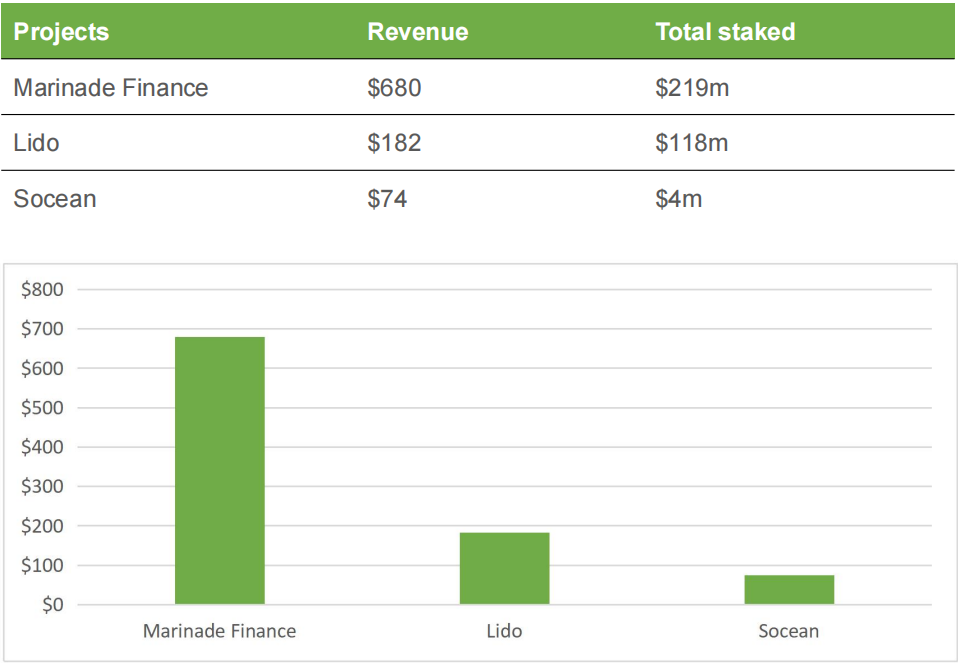Click the tall Marinade Finance green bar
The width and height of the screenshot is (958, 665).
[x=220, y=470]
